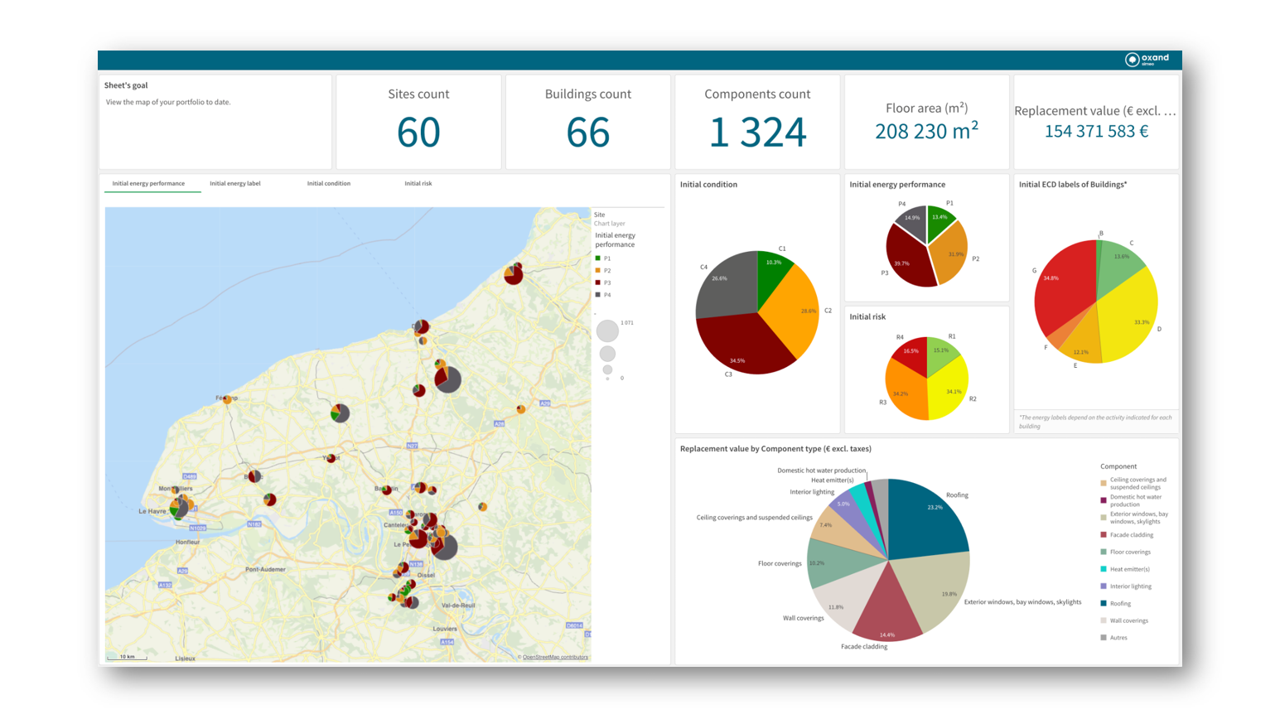
Task: Open the OpenStreetMap contributors link
Action: (x=555, y=657)
